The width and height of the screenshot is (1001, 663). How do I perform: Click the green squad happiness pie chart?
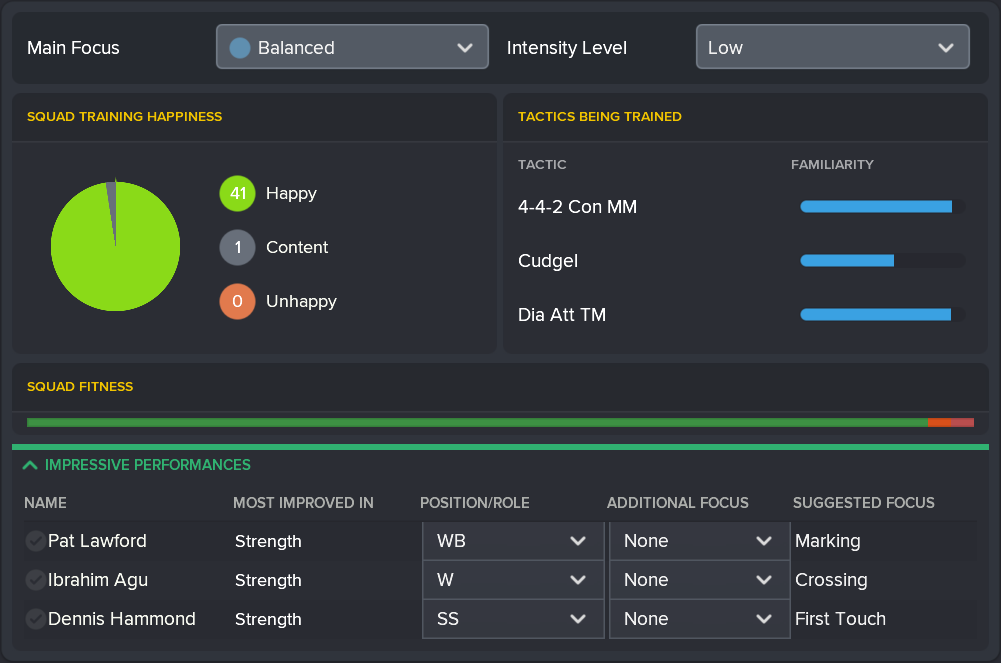pos(115,245)
